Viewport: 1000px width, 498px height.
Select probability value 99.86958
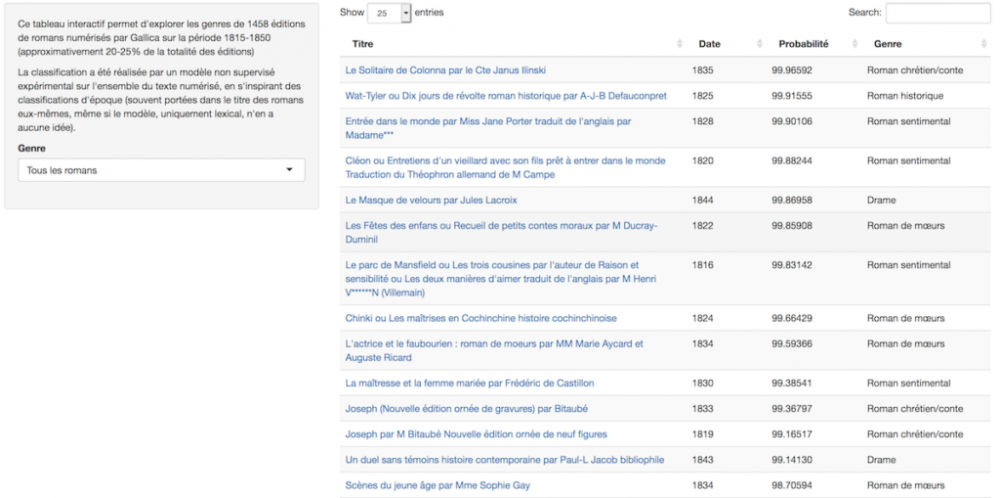click(x=791, y=200)
